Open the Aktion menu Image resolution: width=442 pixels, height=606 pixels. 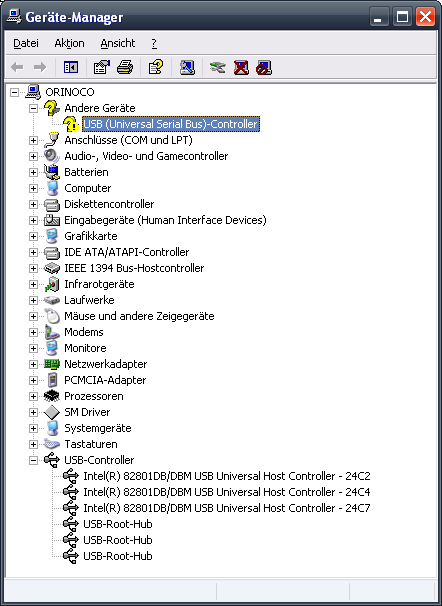click(69, 43)
